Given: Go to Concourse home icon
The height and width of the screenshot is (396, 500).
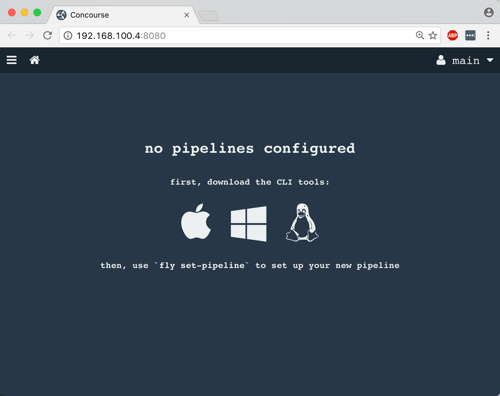Looking at the screenshot, I should pyautogui.click(x=35, y=60).
